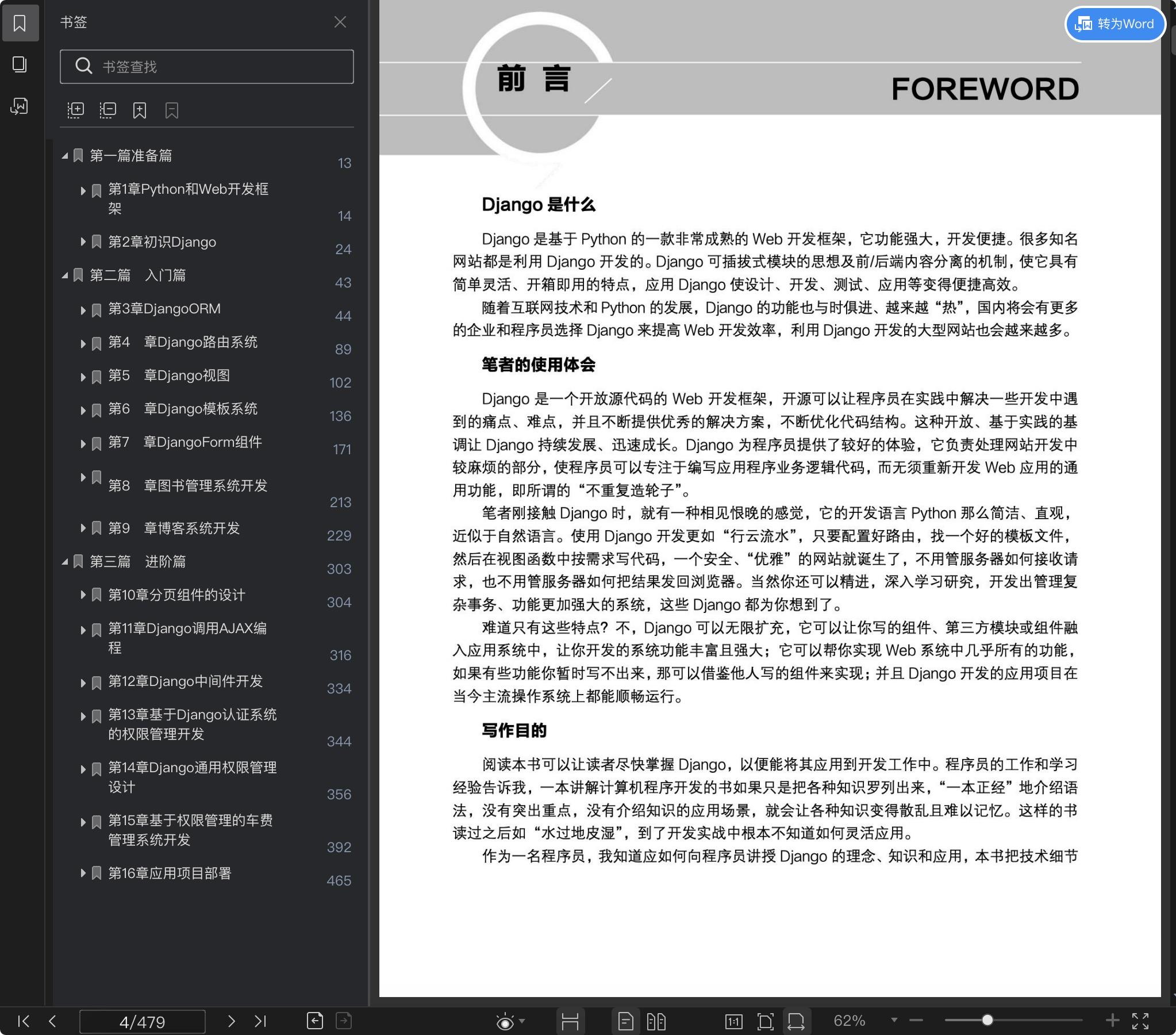This screenshot has width=1176, height=1035.
Task: Open bookmark 第16章应用项目部署
Action: coord(170,873)
